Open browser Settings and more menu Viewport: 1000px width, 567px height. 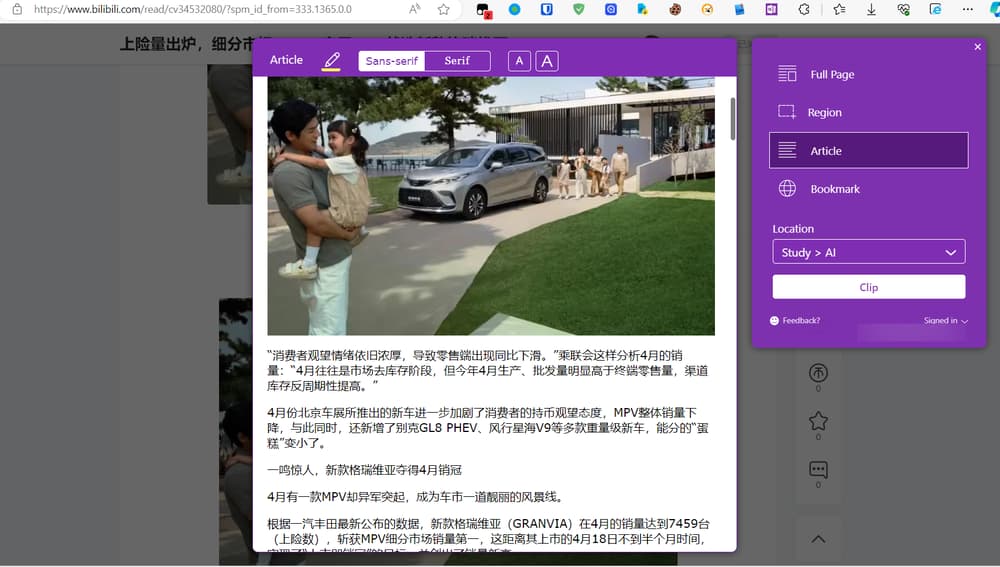[967, 9]
